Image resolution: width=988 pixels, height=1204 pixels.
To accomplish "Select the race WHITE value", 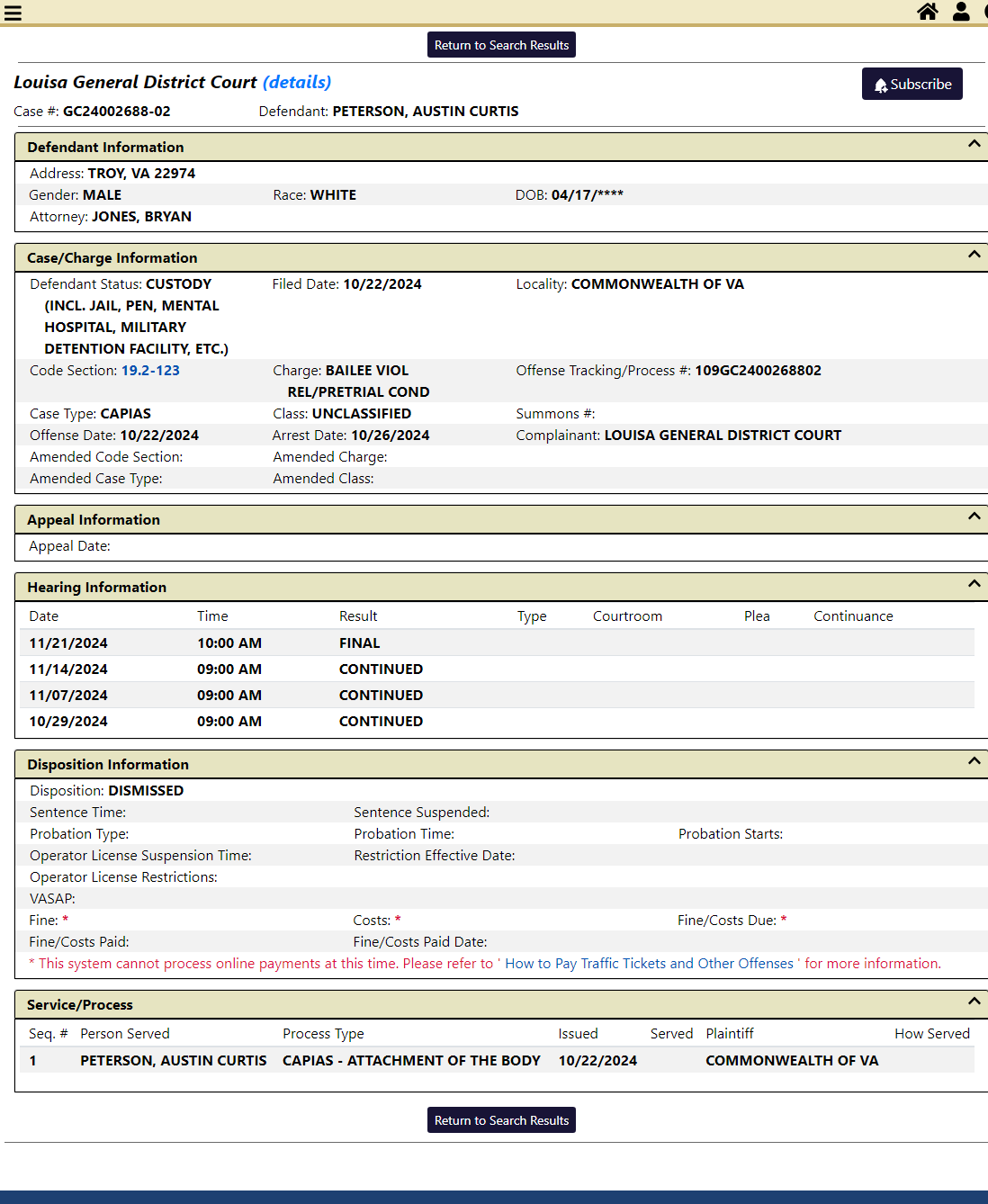I will click(x=333, y=195).
